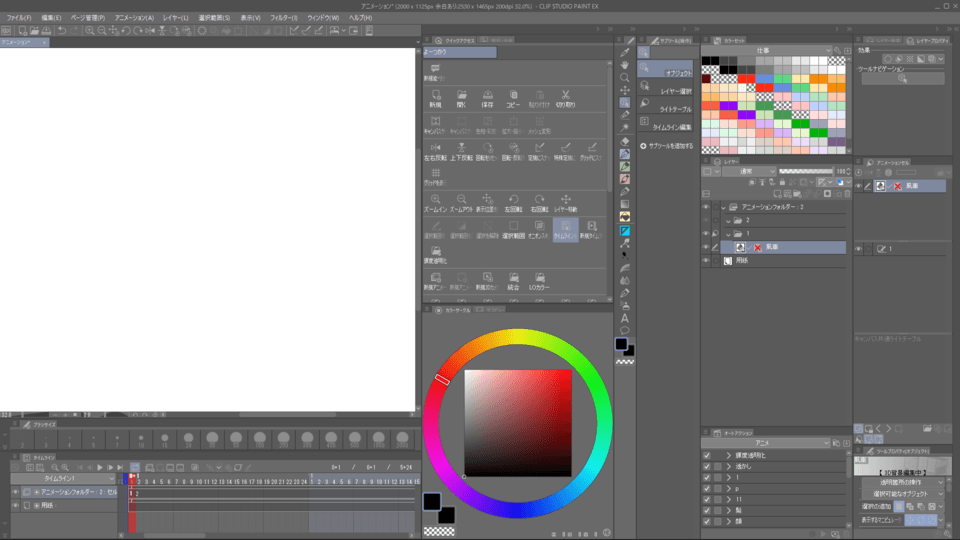Click the 右回転 rotate right icon
Screen dimensions: 960x540
point(539,203)
